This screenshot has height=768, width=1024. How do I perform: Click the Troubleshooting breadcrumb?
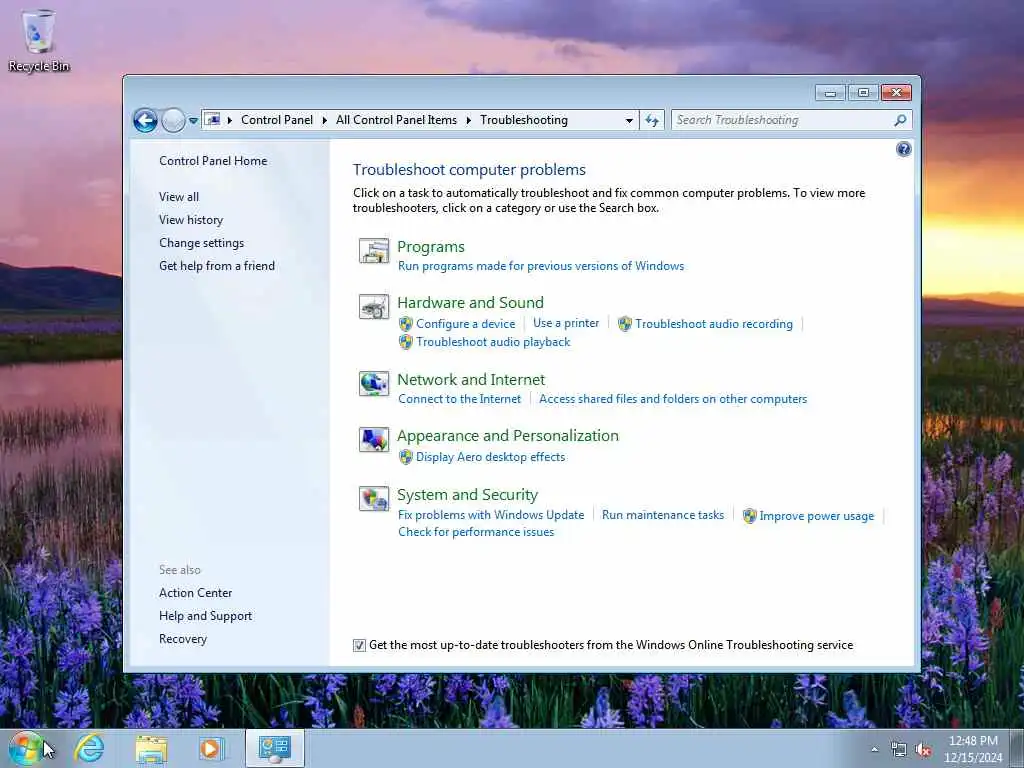tap(524, 120)
